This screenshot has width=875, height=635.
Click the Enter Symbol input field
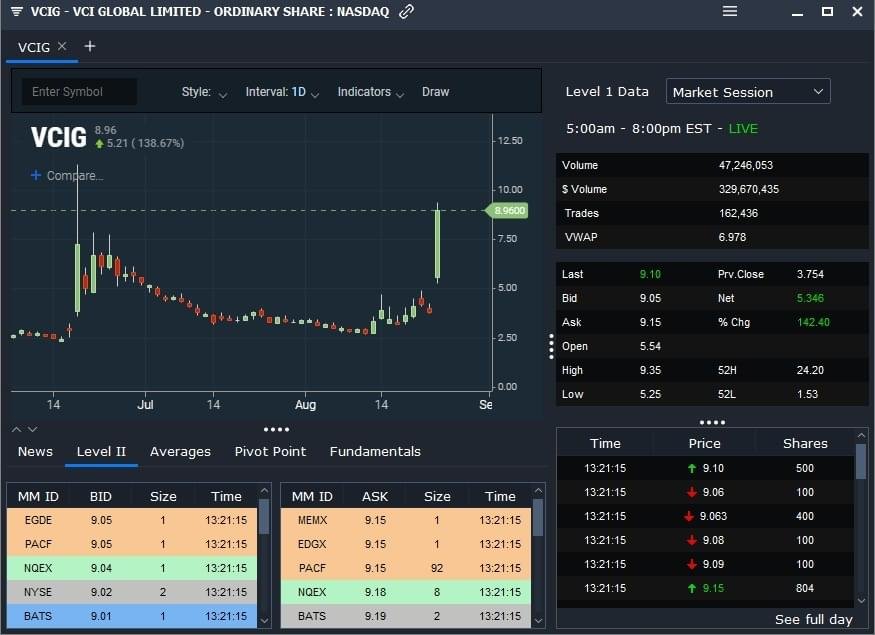[x=79, y=92]
